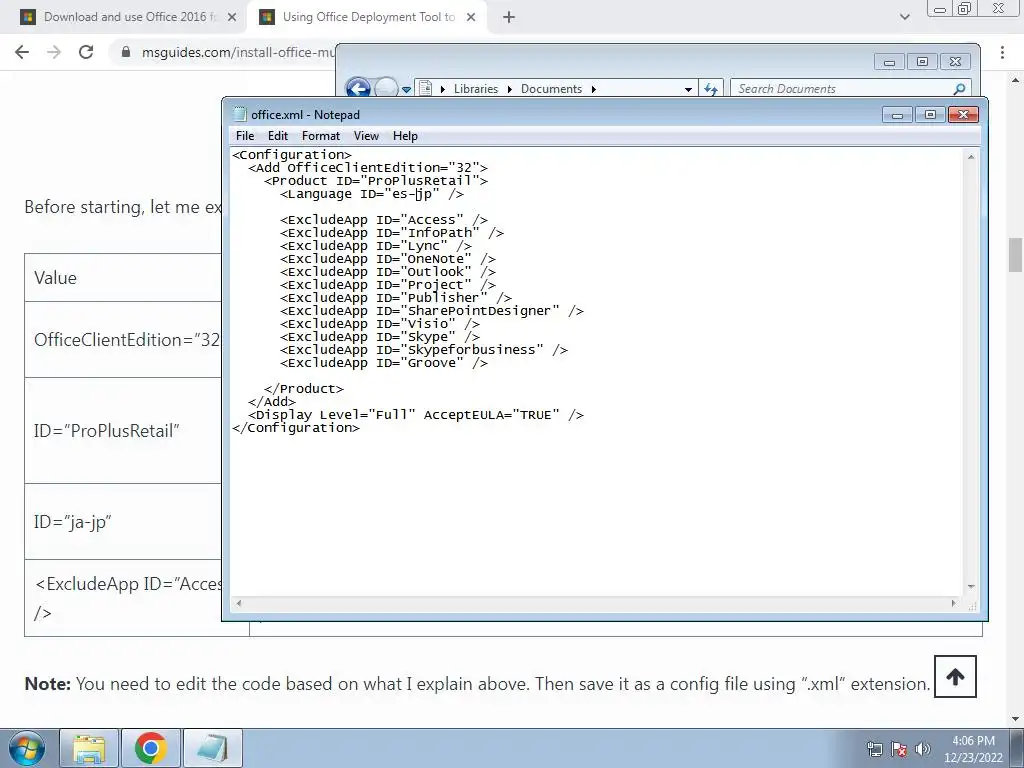The height and width of the screenshot is (768, 1024).
Task: Click the Language ID line in Notepad
Action: (x=372, y=194)
